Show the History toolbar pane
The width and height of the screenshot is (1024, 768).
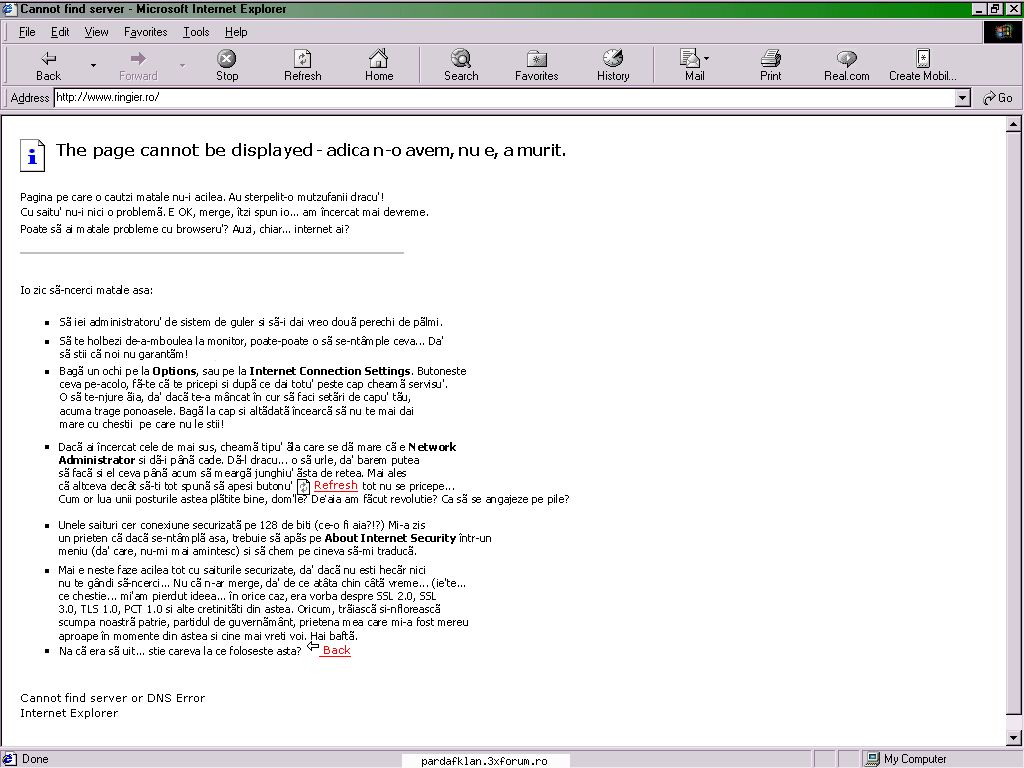(613, 65)
